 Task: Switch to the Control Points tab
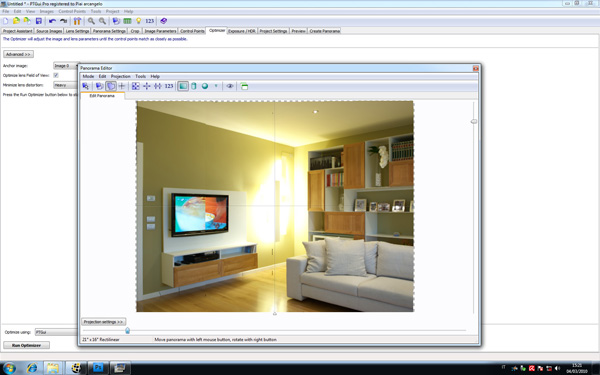tap(192, 31)
